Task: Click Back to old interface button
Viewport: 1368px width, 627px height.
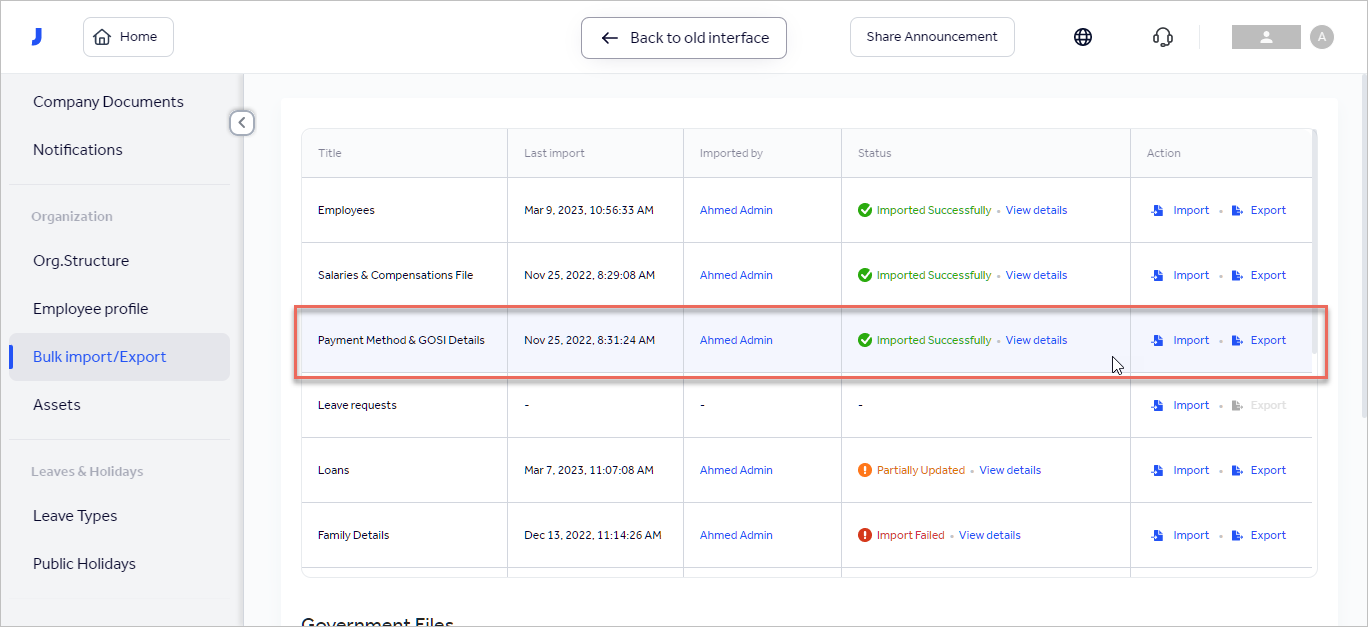Action: pyautogui.click(x=683, y=37)
